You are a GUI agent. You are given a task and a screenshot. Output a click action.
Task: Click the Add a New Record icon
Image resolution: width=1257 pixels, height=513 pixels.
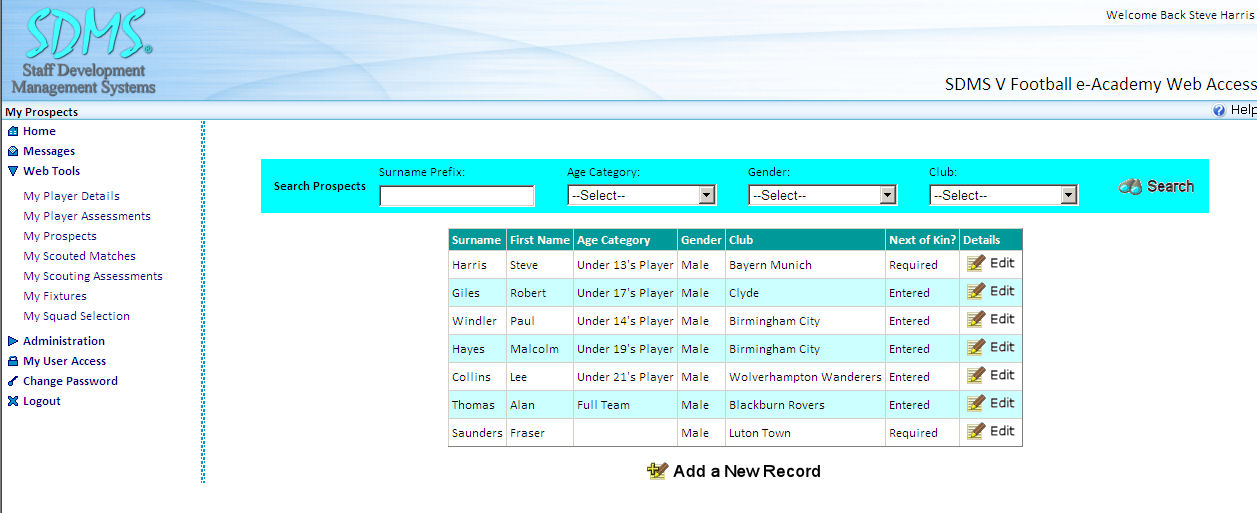657,471
